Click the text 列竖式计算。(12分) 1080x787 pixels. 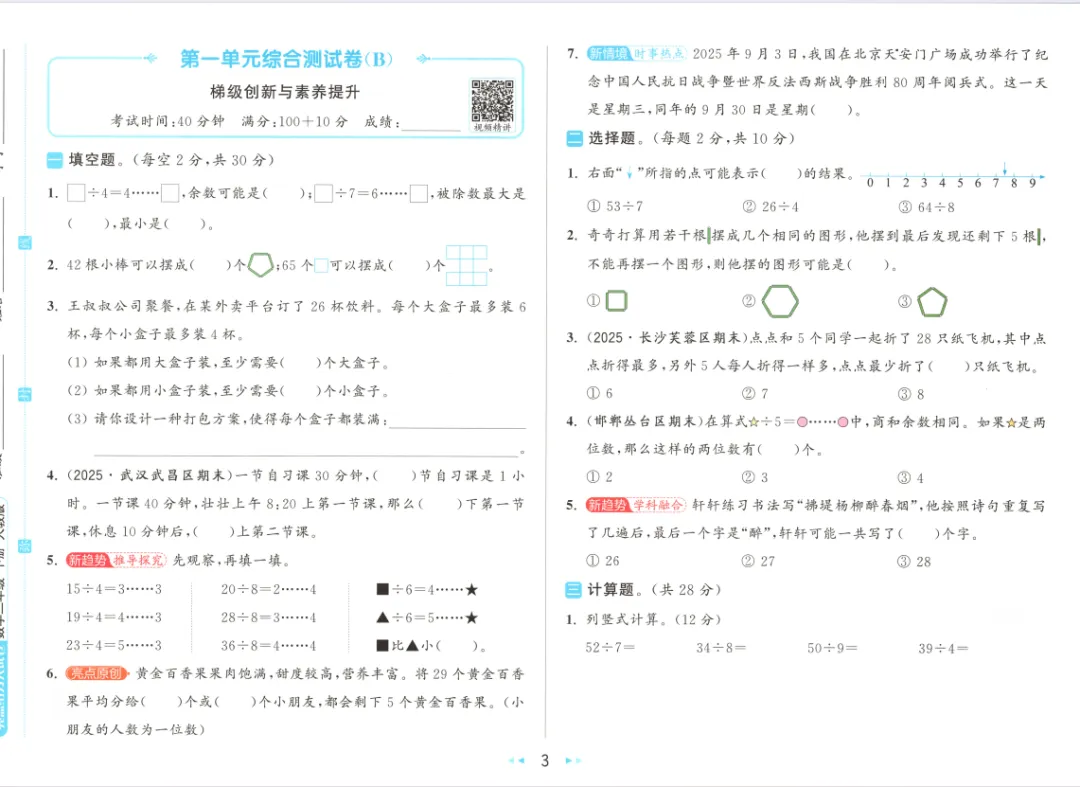(x=654, y=619)
